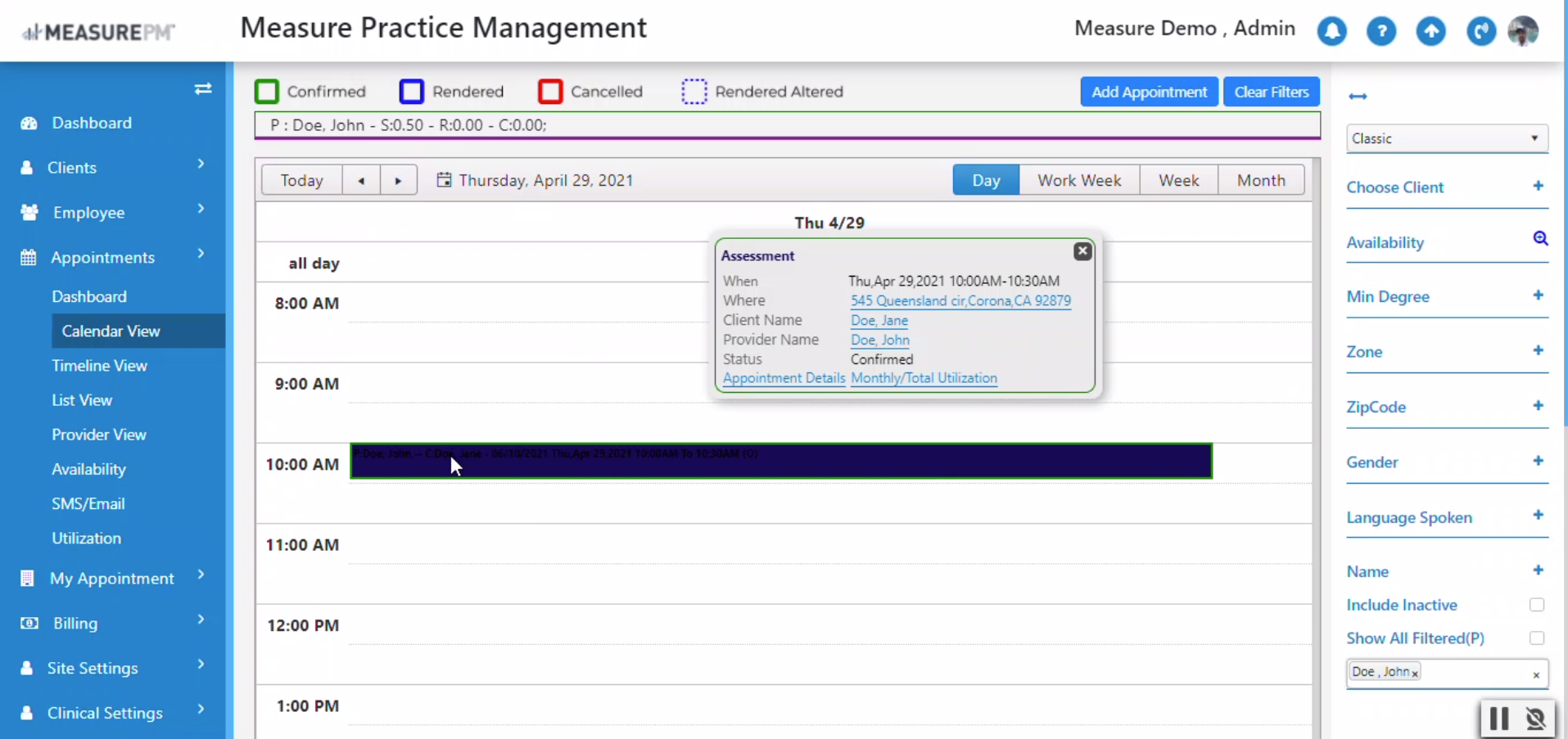Expand the ZipCode filter
The image size is (1568, 739).
[1538, 406]
